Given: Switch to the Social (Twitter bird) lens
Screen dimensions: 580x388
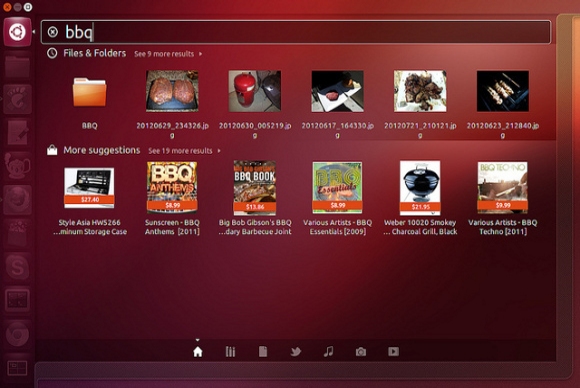Looking at the screenshot, I should point(296,351).
